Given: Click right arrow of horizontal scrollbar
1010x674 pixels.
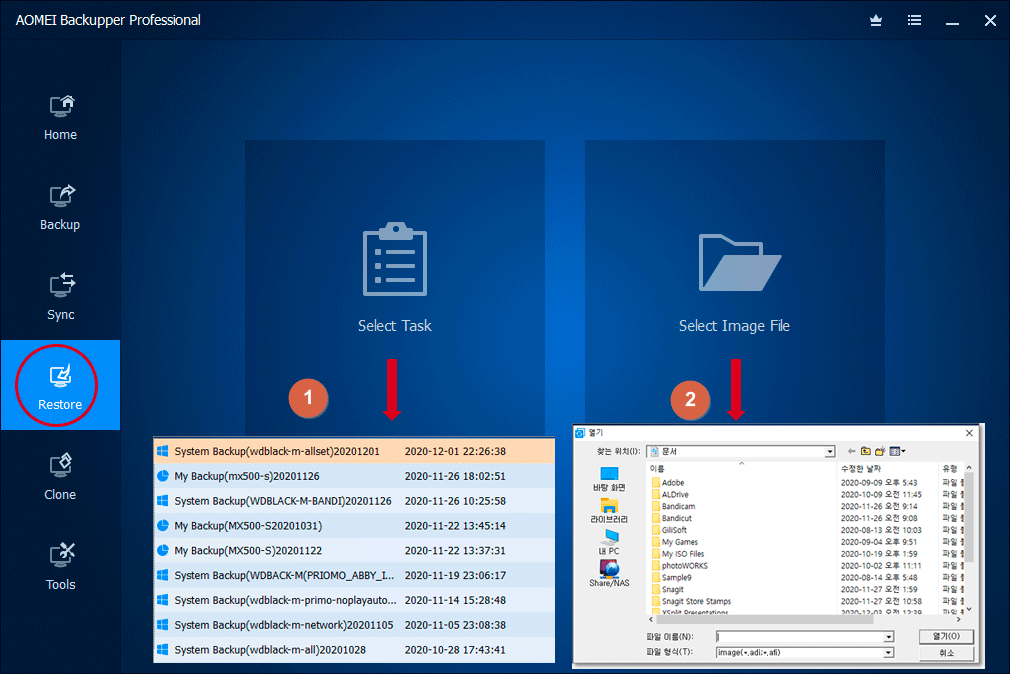Looking at the screenshot, I should 959,619.
